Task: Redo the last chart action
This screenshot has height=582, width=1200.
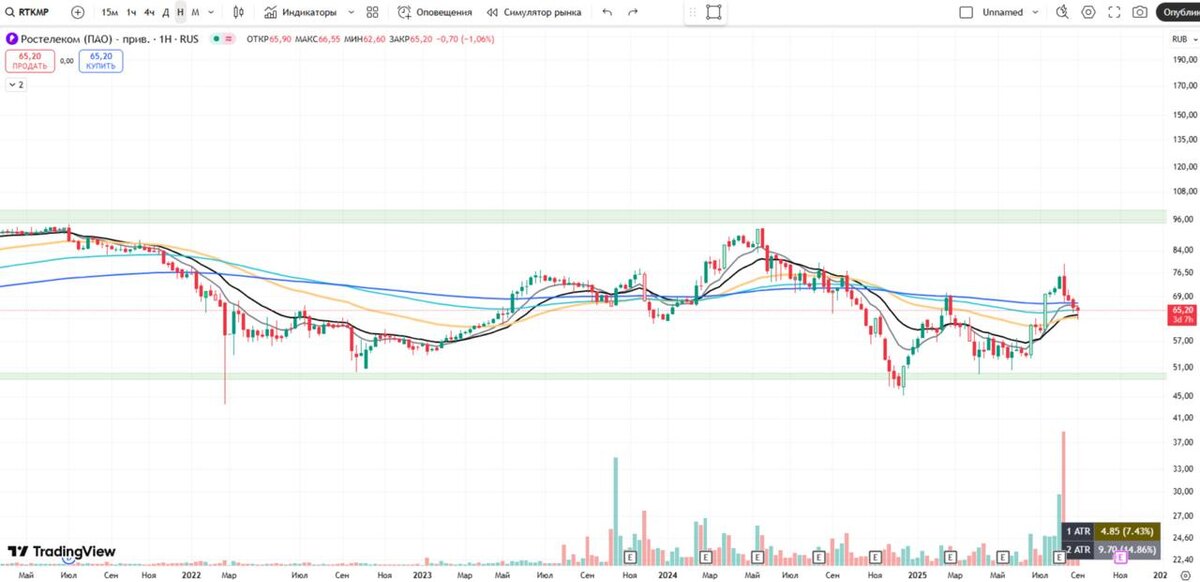Action: click(x=633, y=12)
